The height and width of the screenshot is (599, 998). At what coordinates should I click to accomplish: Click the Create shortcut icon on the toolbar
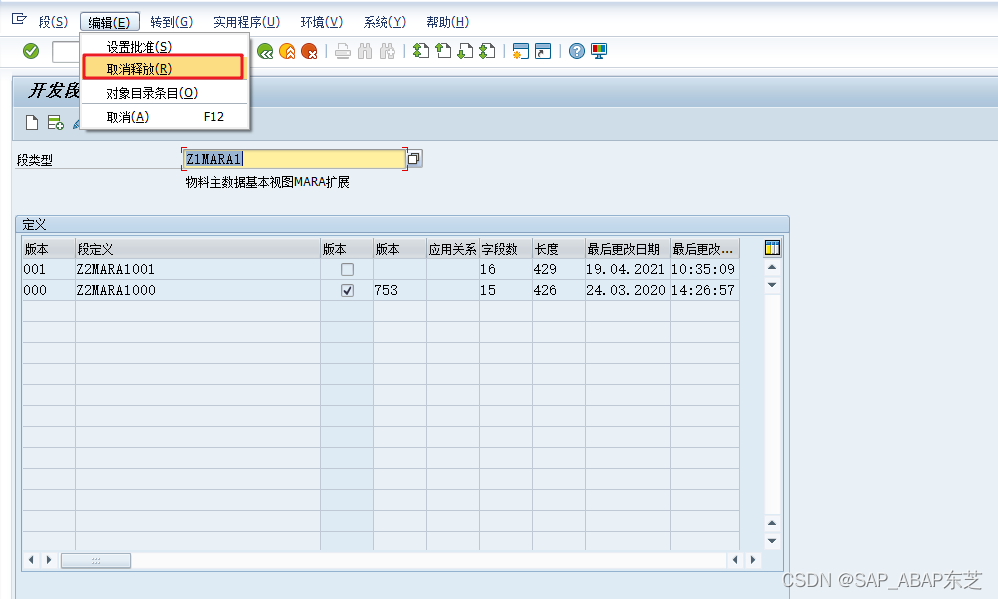point(542,51)
